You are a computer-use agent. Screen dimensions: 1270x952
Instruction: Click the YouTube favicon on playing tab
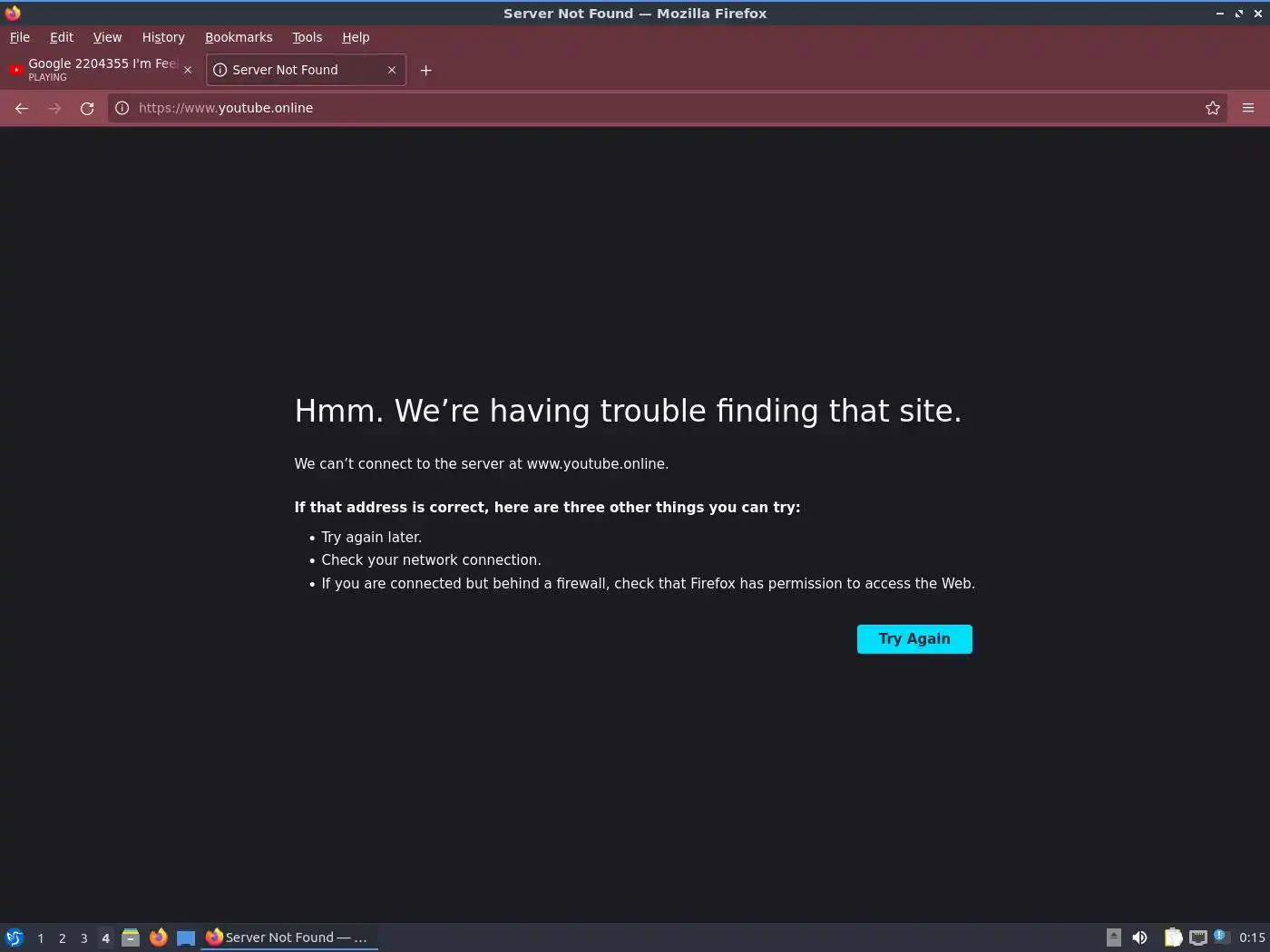click(15, 70)
